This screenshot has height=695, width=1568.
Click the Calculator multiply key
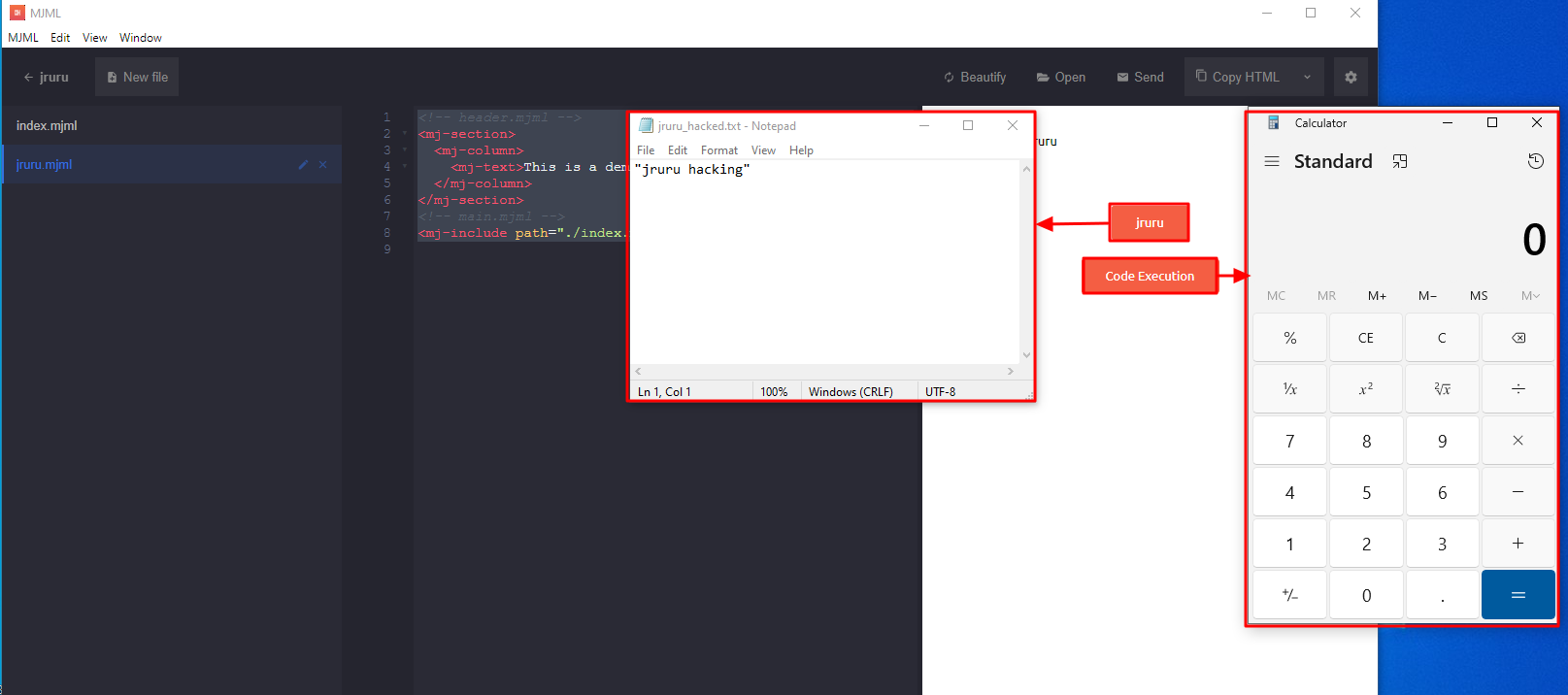pyautogui.click(x=1518, y=441)
